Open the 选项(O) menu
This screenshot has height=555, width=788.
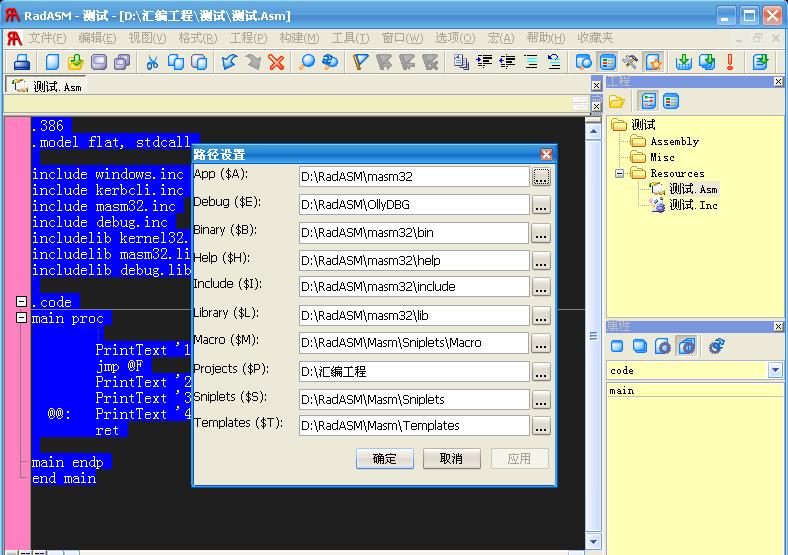point(455,38)
